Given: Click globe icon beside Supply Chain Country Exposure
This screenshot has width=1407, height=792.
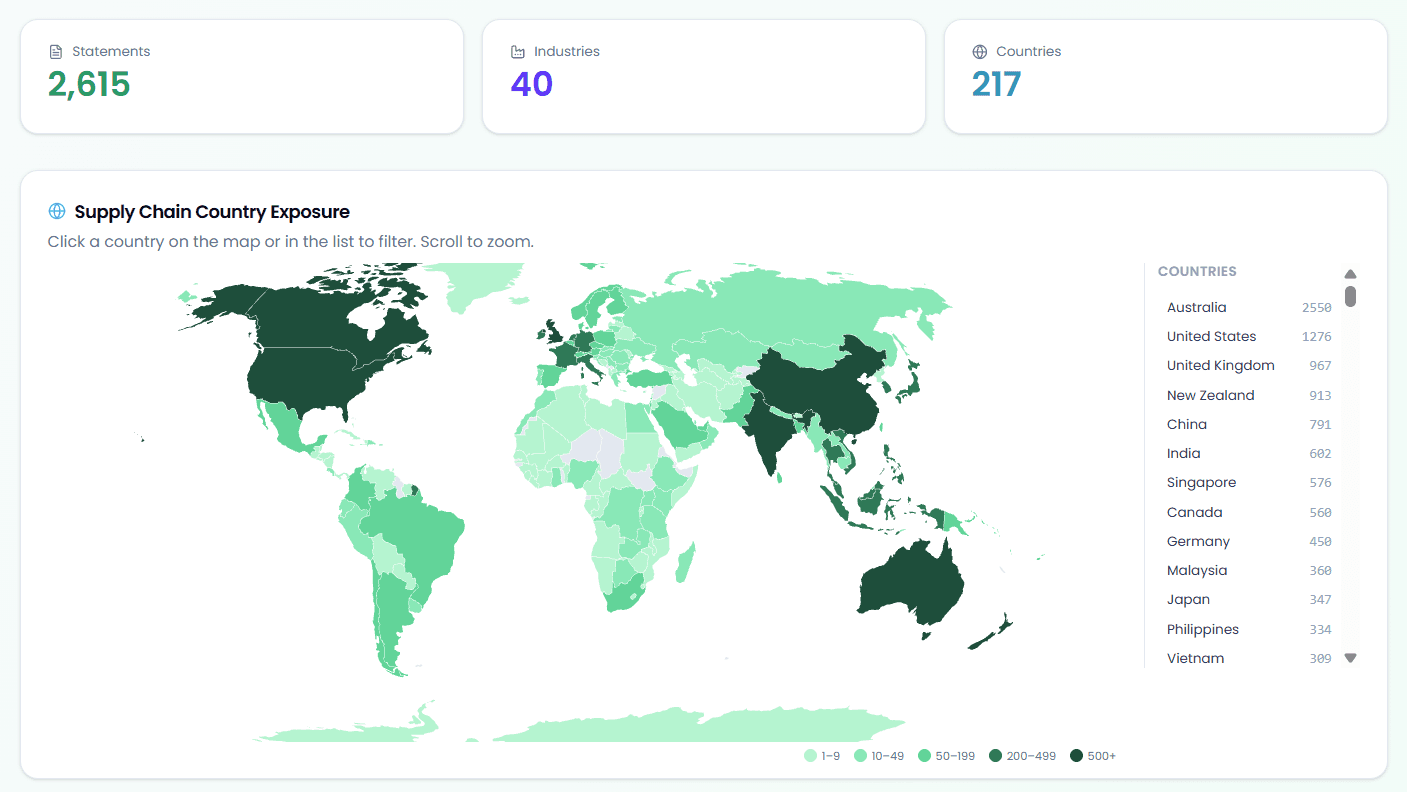Looking at the screenshot, I should (x=57, y=211).
